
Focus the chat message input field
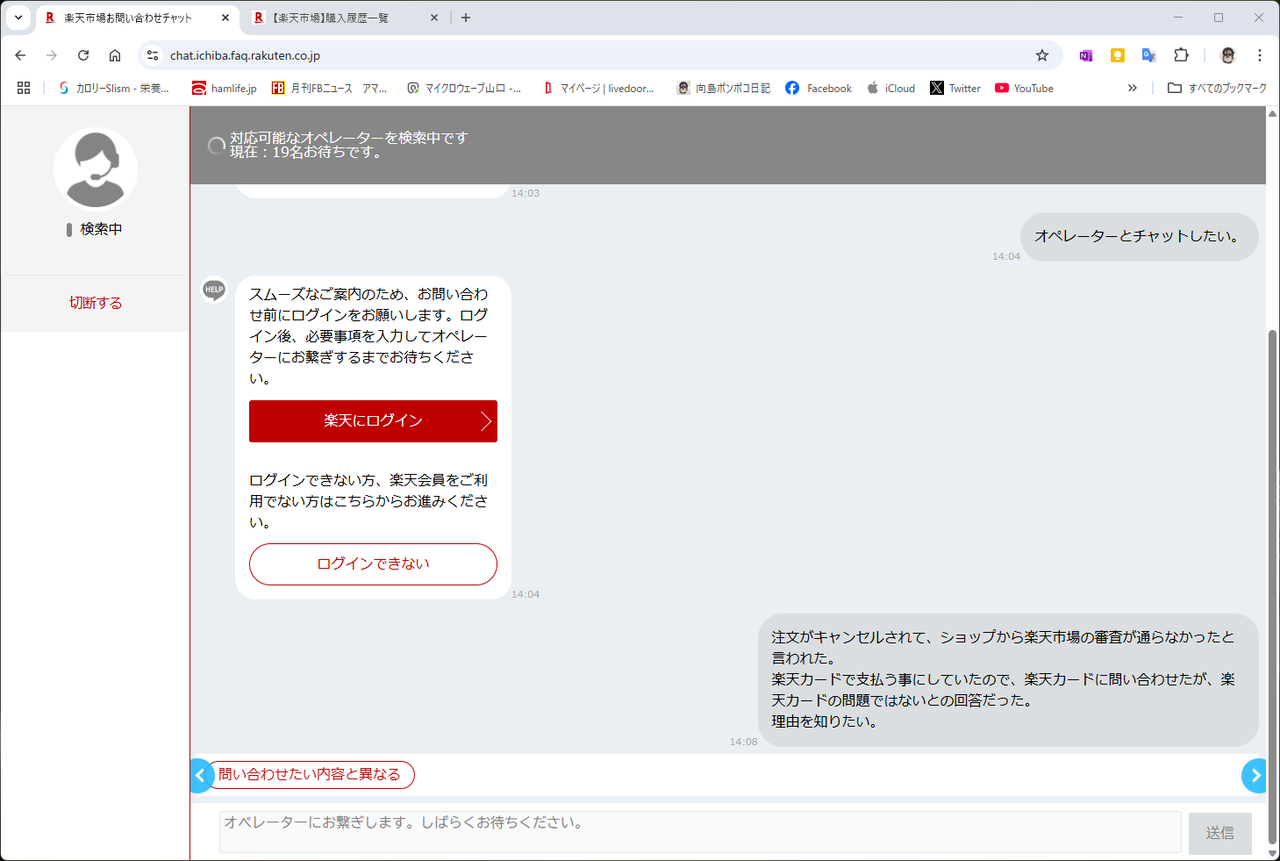click(x=700, y=832)
